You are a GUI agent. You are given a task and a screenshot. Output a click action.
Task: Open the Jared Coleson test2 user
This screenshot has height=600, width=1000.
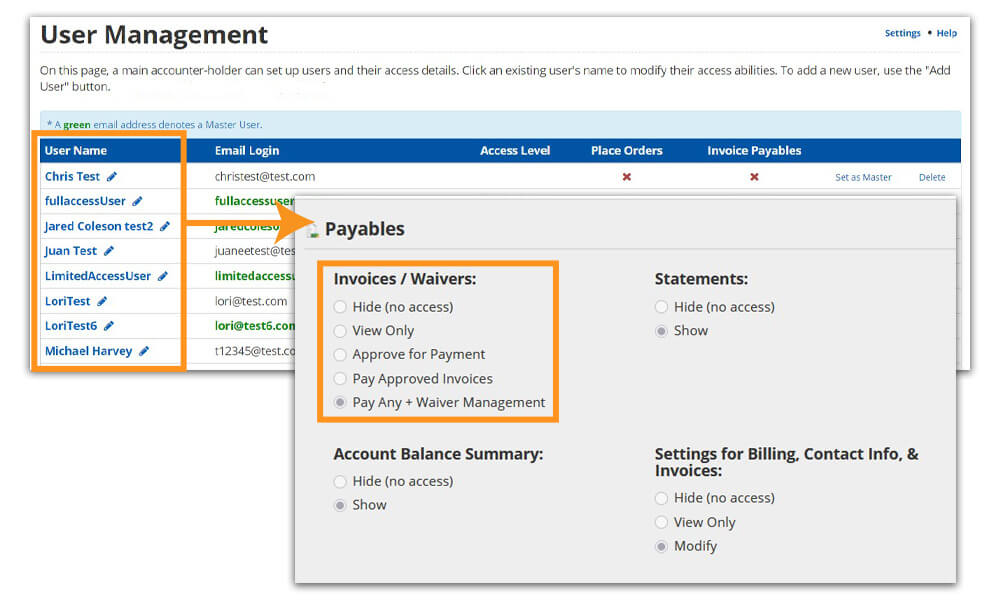point(99,226)
